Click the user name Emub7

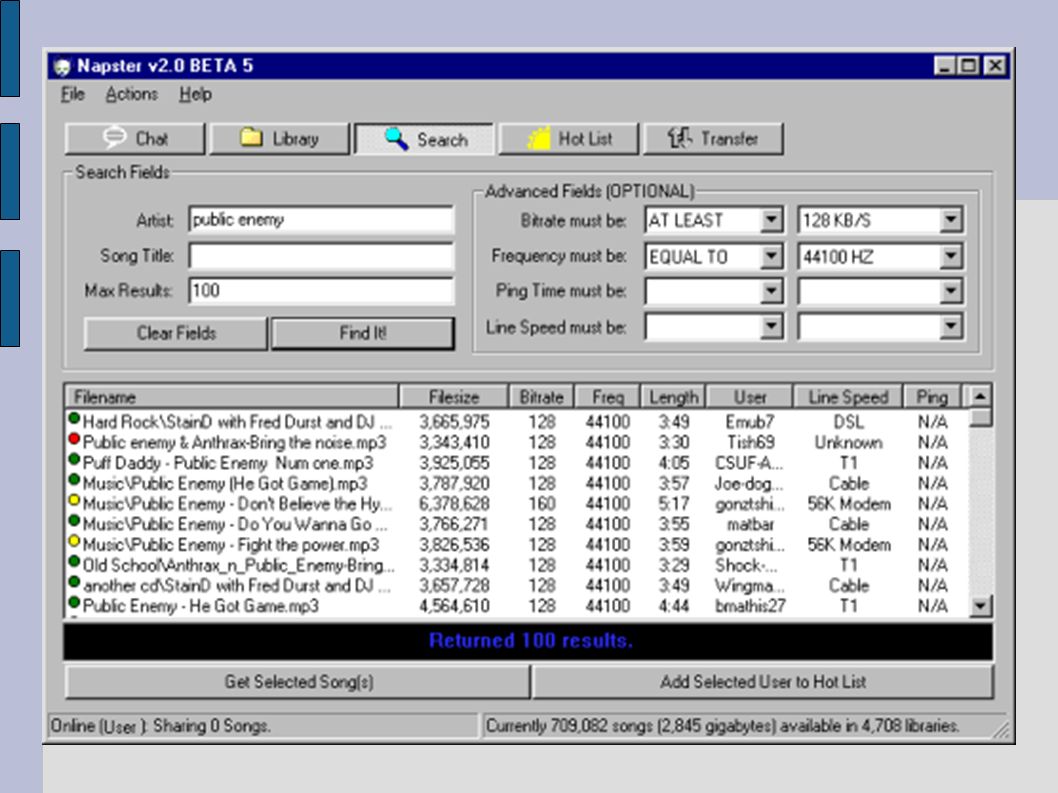[750, 422]
